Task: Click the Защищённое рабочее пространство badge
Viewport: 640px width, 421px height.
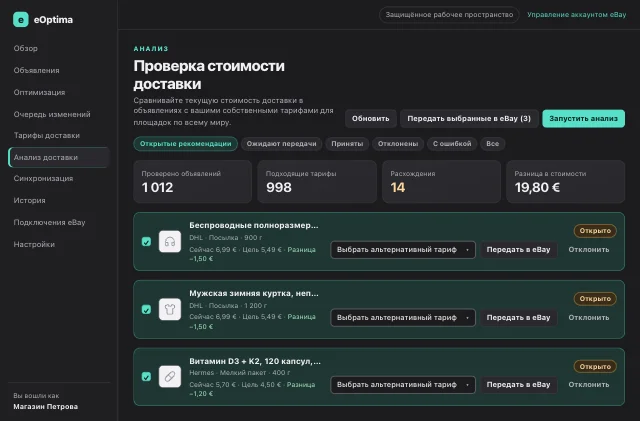Action: point(449,15)
